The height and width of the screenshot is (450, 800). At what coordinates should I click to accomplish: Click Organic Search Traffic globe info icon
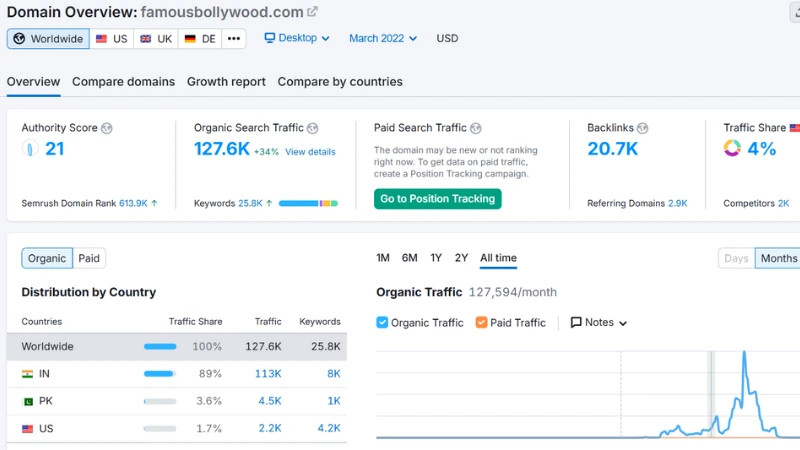pos(313,128)
